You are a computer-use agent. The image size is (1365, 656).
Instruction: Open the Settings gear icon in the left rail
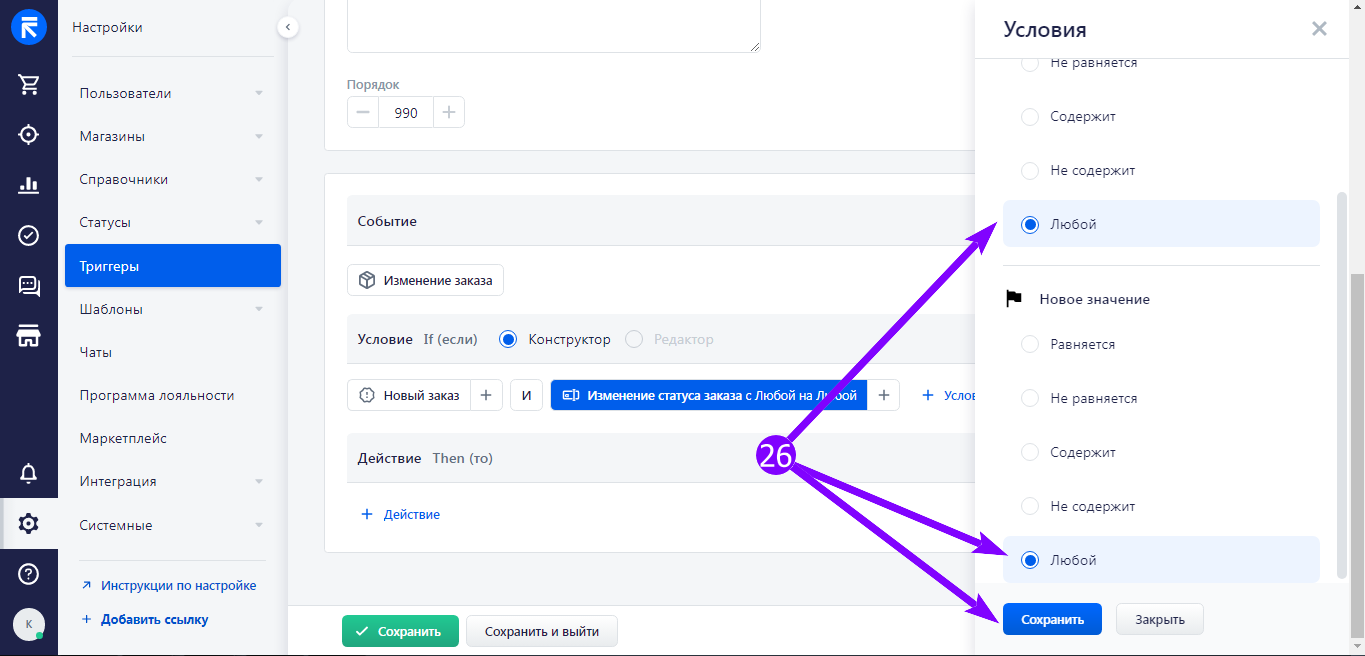[29, 523]
